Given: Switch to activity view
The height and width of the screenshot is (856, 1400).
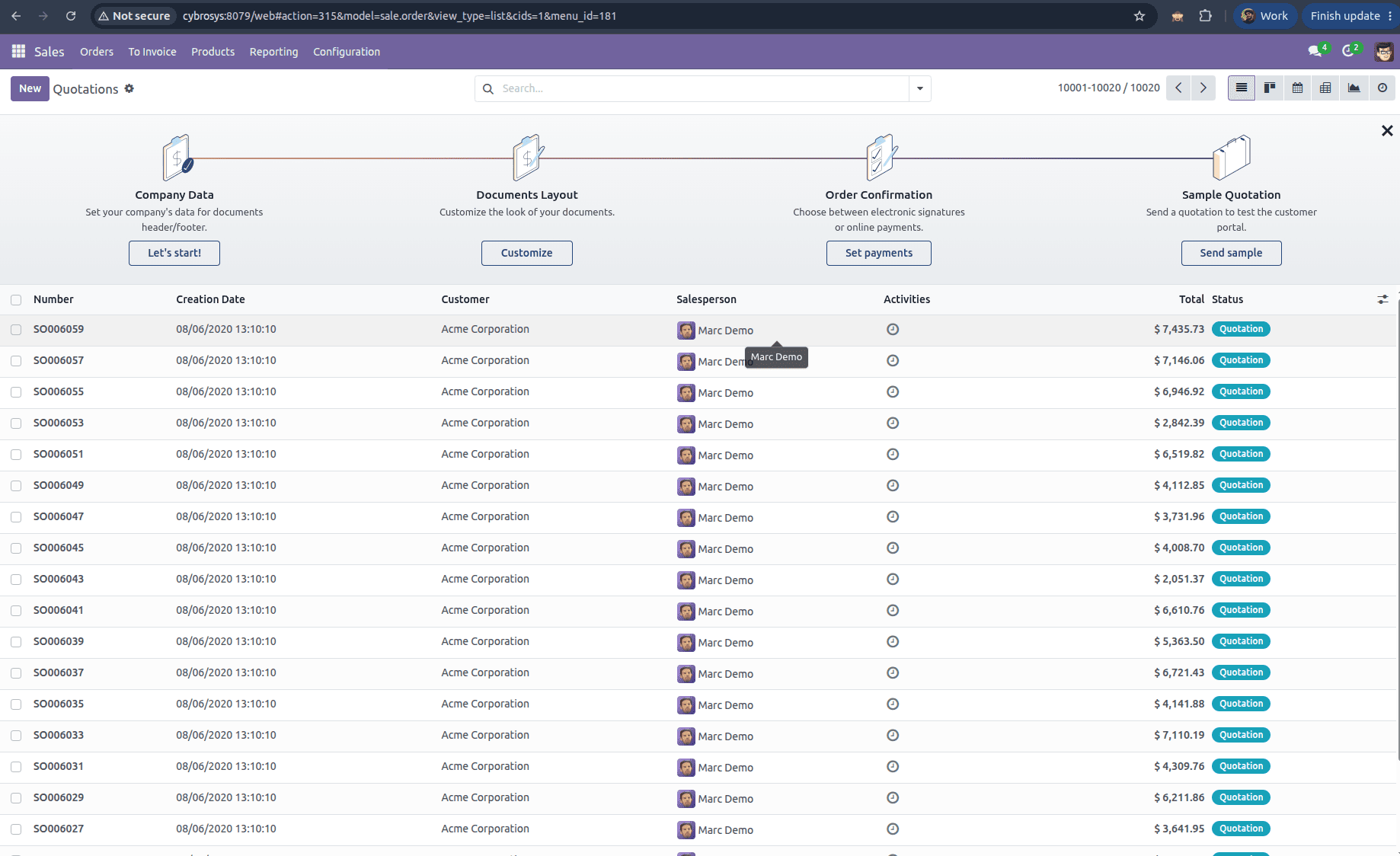Looking at the screenshot, I should pos(1382,88).
